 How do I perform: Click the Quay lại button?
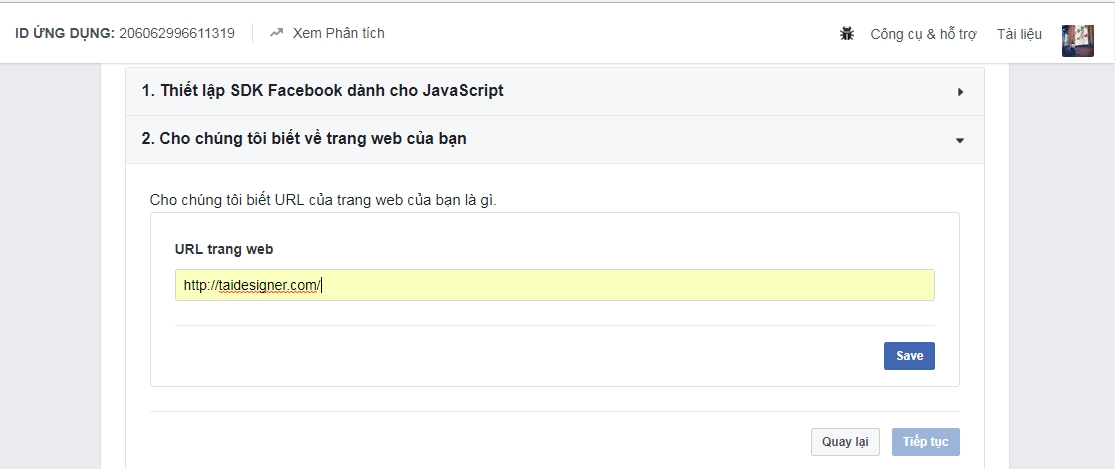(x=844, y=442)
